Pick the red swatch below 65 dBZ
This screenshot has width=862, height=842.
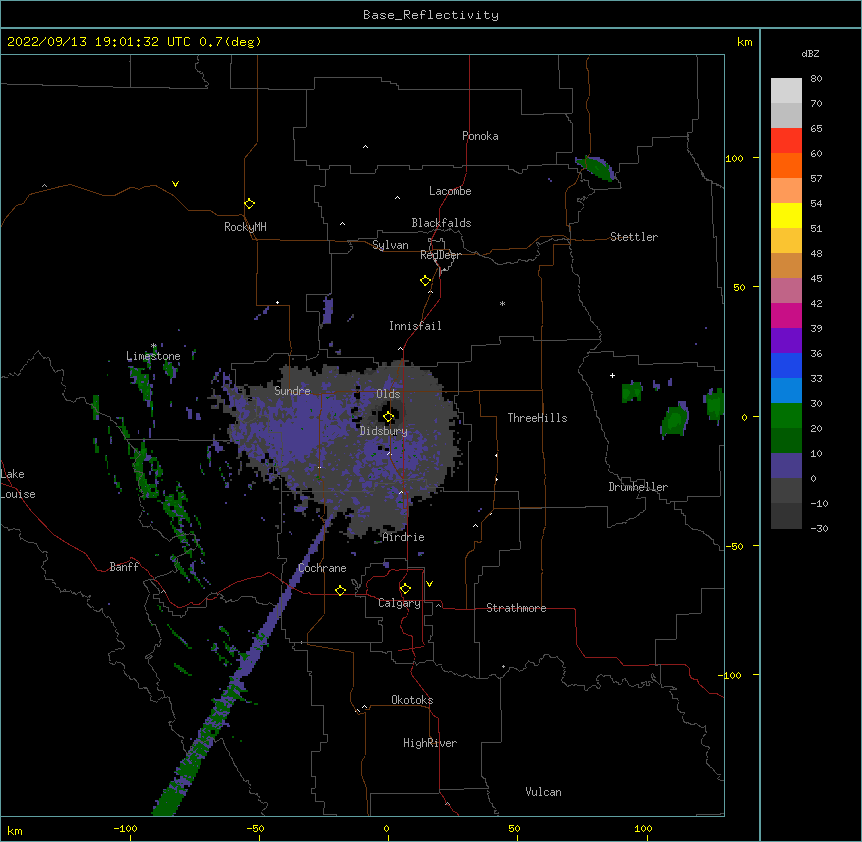786,141
